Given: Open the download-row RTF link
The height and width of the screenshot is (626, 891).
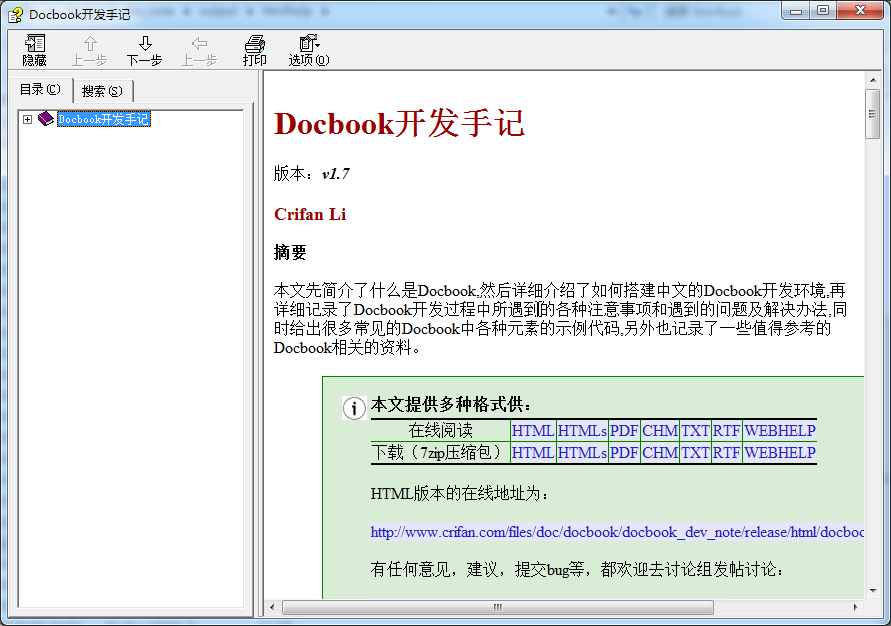Looking at the screenshot, I should pyautogui.click(x=726, y=453).
